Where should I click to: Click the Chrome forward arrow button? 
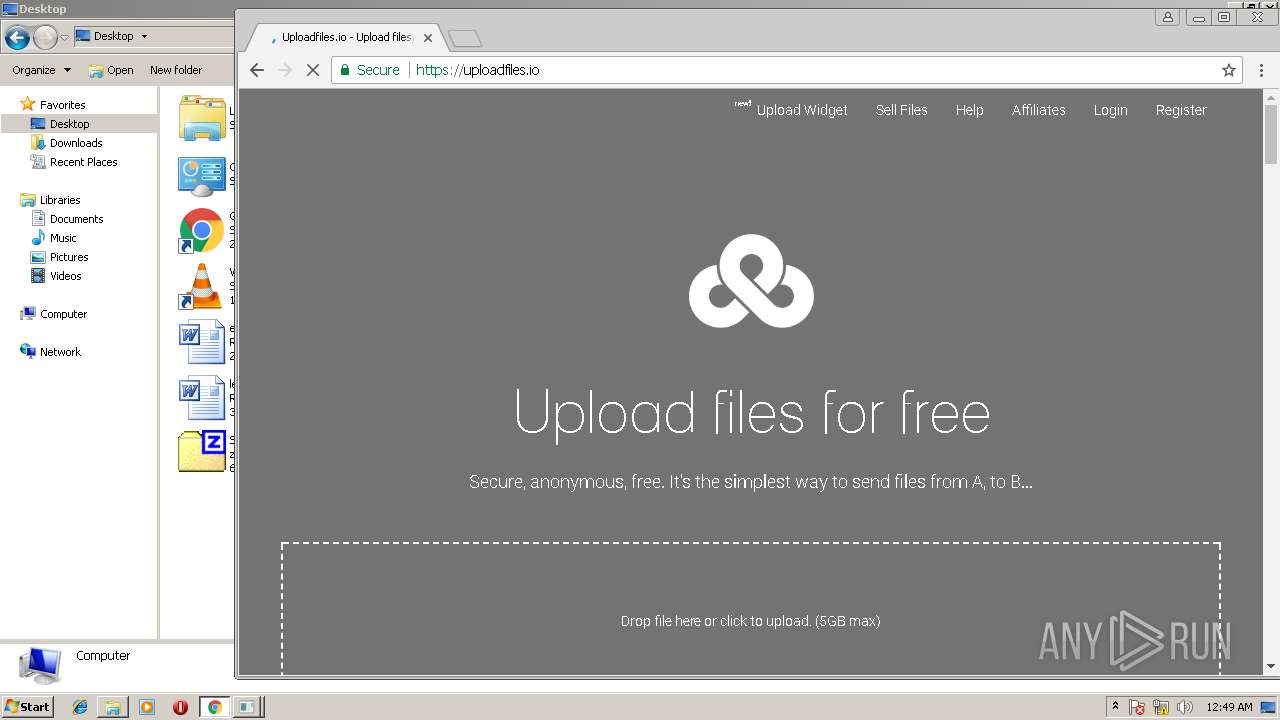click(285, 70)
